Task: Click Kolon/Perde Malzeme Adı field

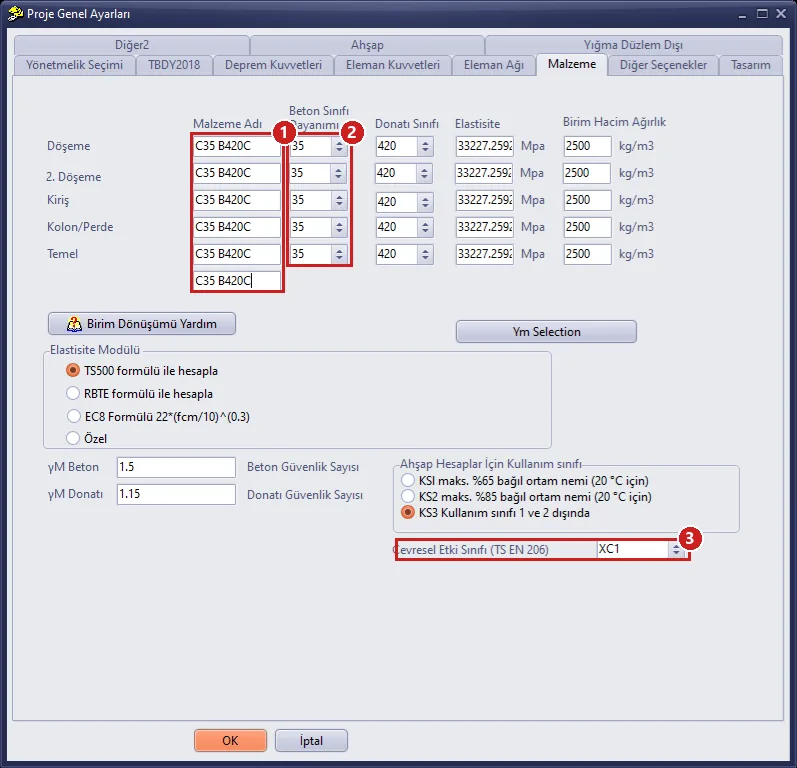Action: (x=236, y=227)
